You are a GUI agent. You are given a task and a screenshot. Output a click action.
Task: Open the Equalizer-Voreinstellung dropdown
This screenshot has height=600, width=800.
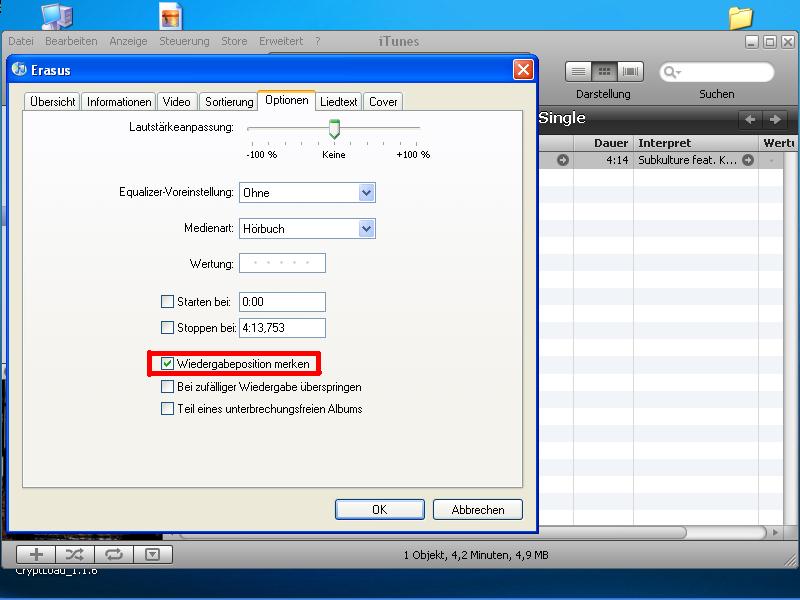point(366,193)
